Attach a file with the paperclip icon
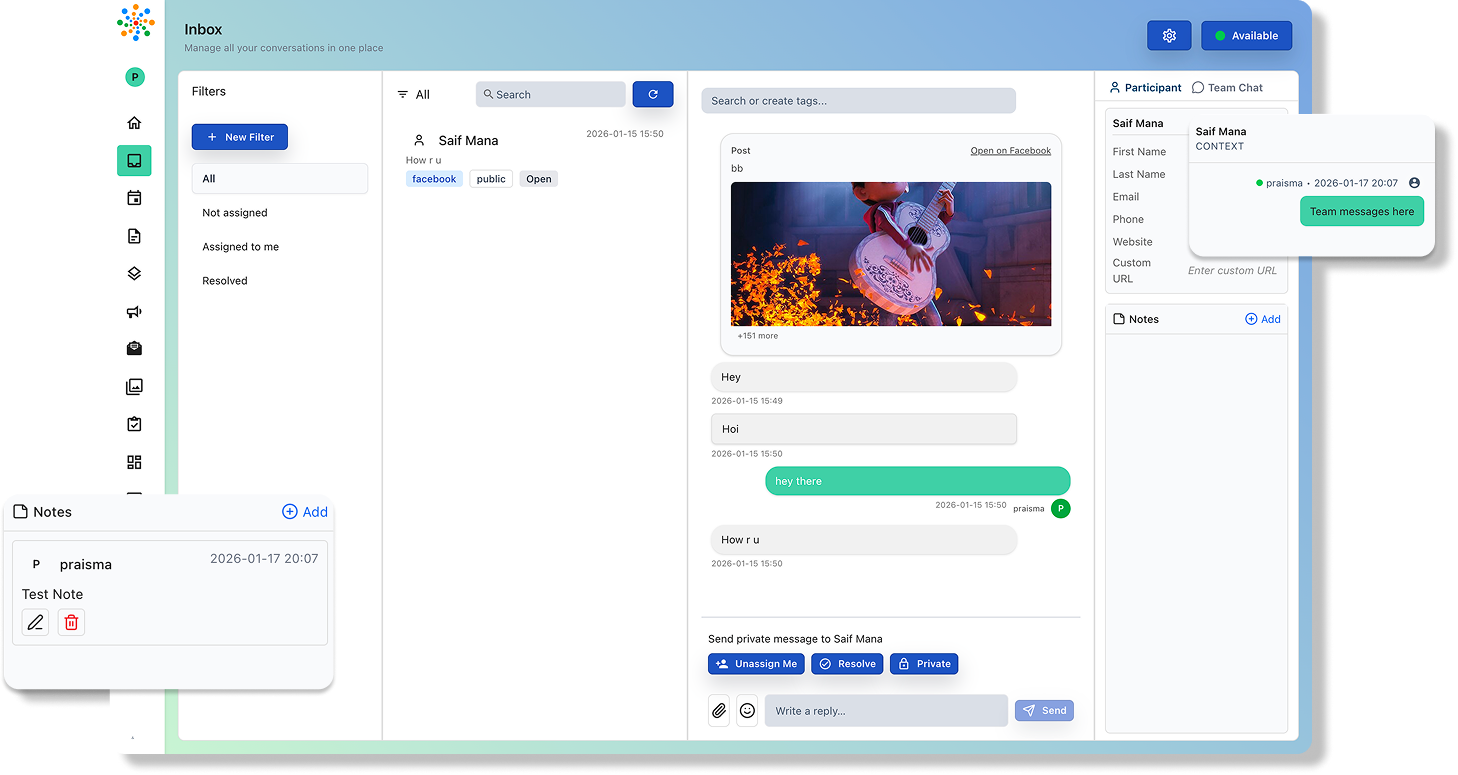 719,710
